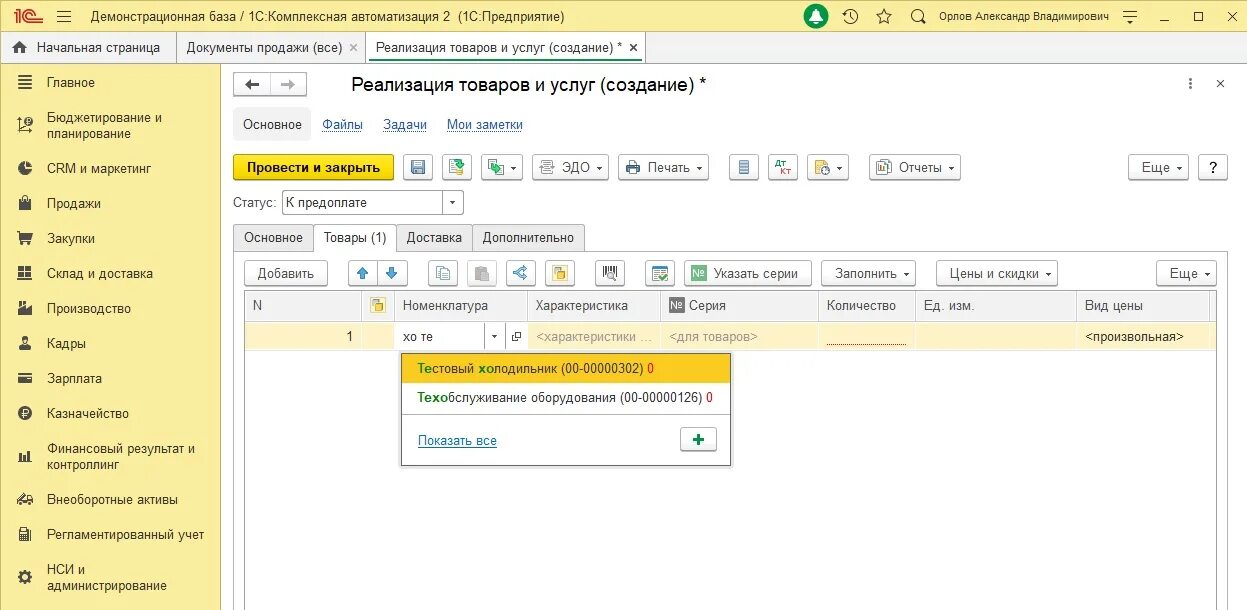Click the Количество cell in row 1

866,337
